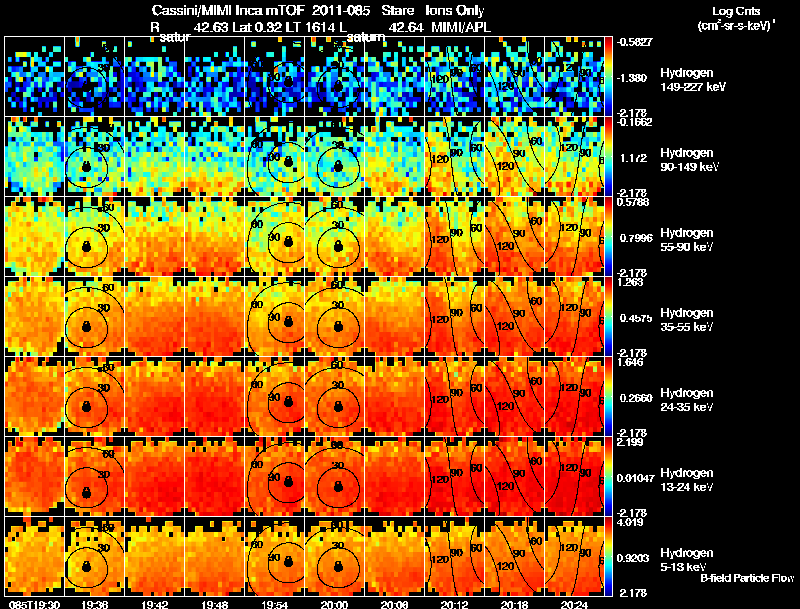The image size is (800, 609).
Task: Click the 4.019 color scale maximum
Action: [x=631, y=522]
